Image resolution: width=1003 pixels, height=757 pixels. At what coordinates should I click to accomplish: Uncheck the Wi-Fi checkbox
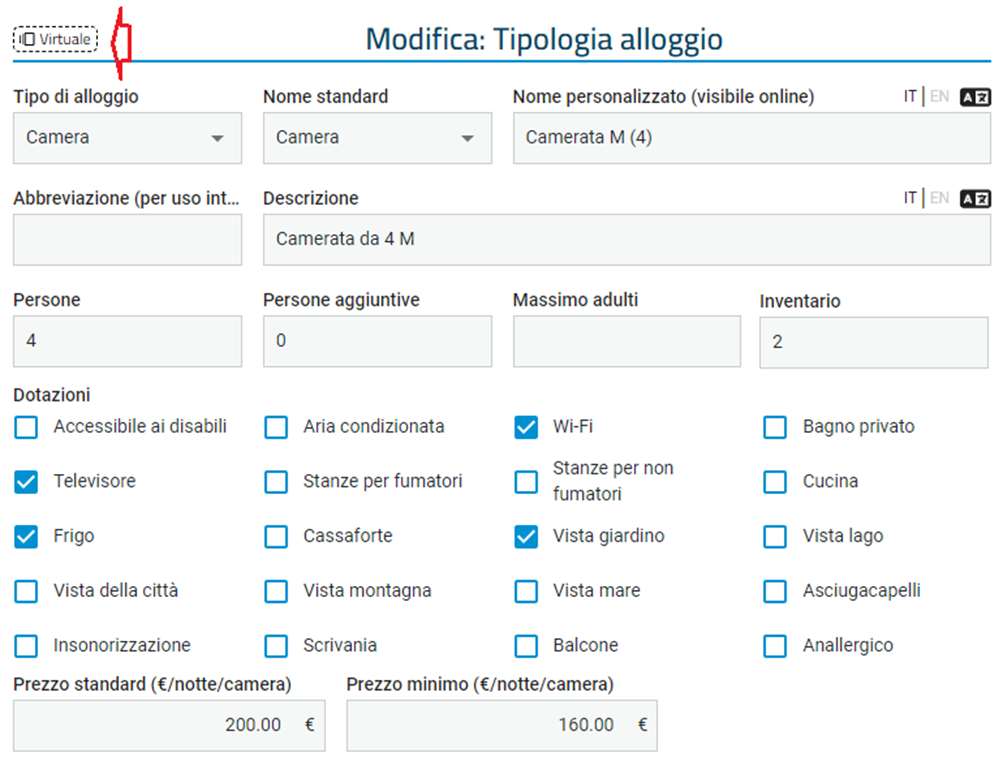click(526, 427)
